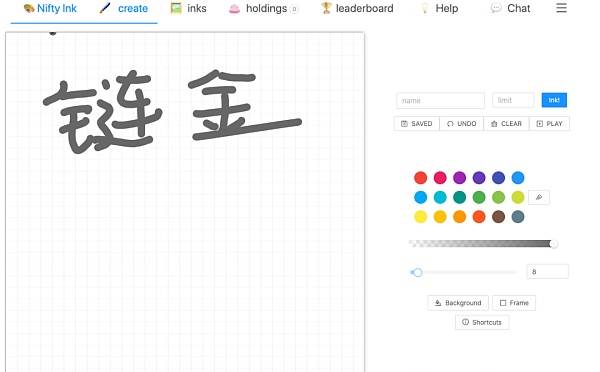Screen dimensions: 600x372
Task: Toggle the Frame option
Action: click(x=514, y=303)
